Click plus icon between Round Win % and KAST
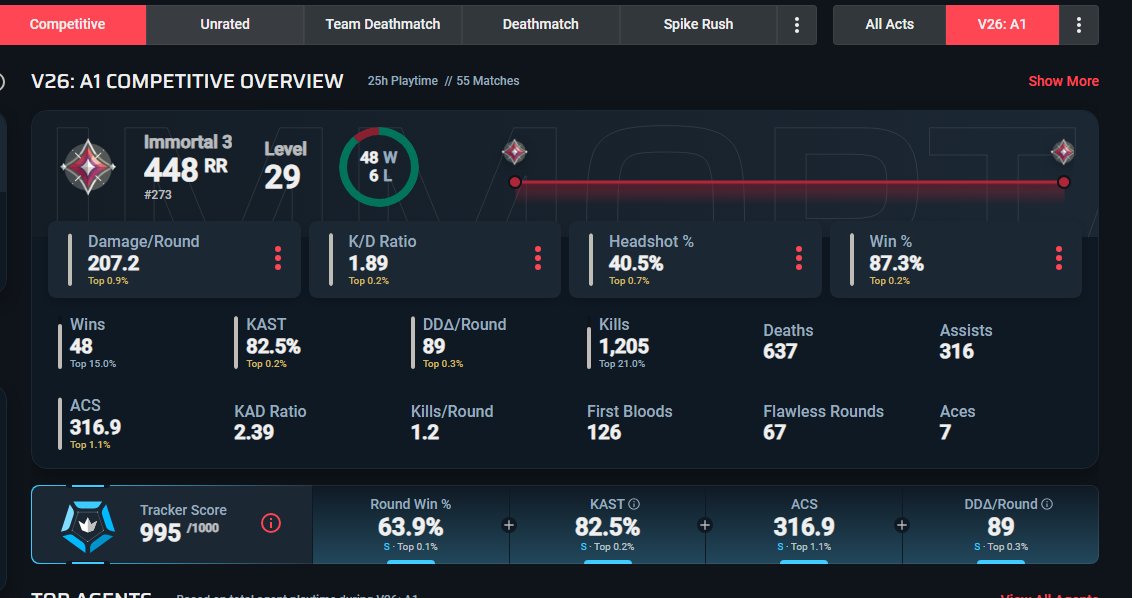This screenshot has height=598, width=1132. coord(509,525)
